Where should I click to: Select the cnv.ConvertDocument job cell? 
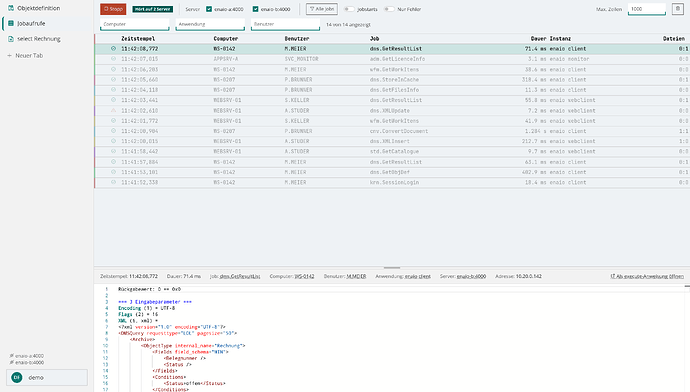(399, 131)
